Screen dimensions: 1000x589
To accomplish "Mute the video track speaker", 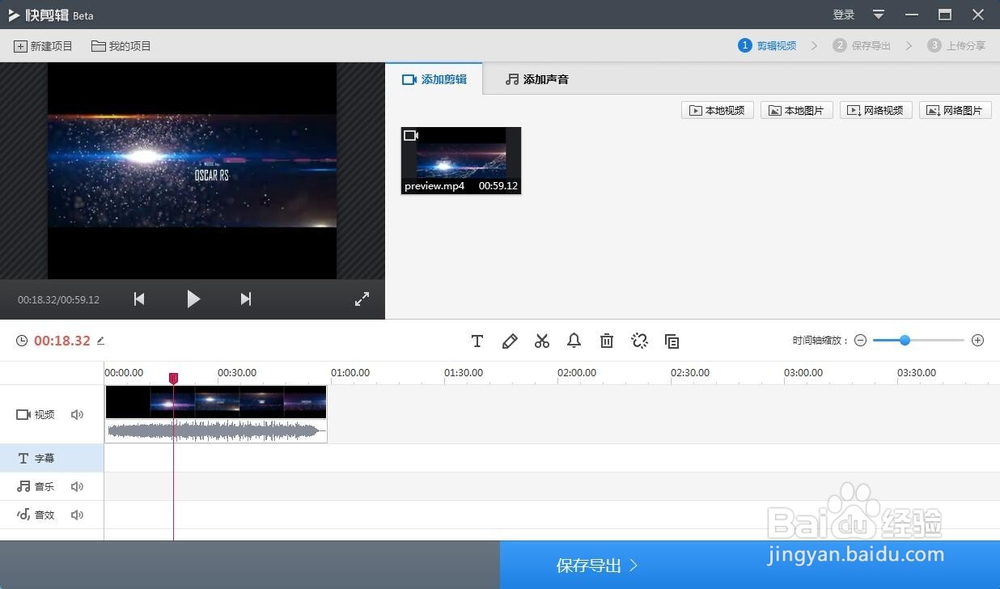I will [77, 415].
